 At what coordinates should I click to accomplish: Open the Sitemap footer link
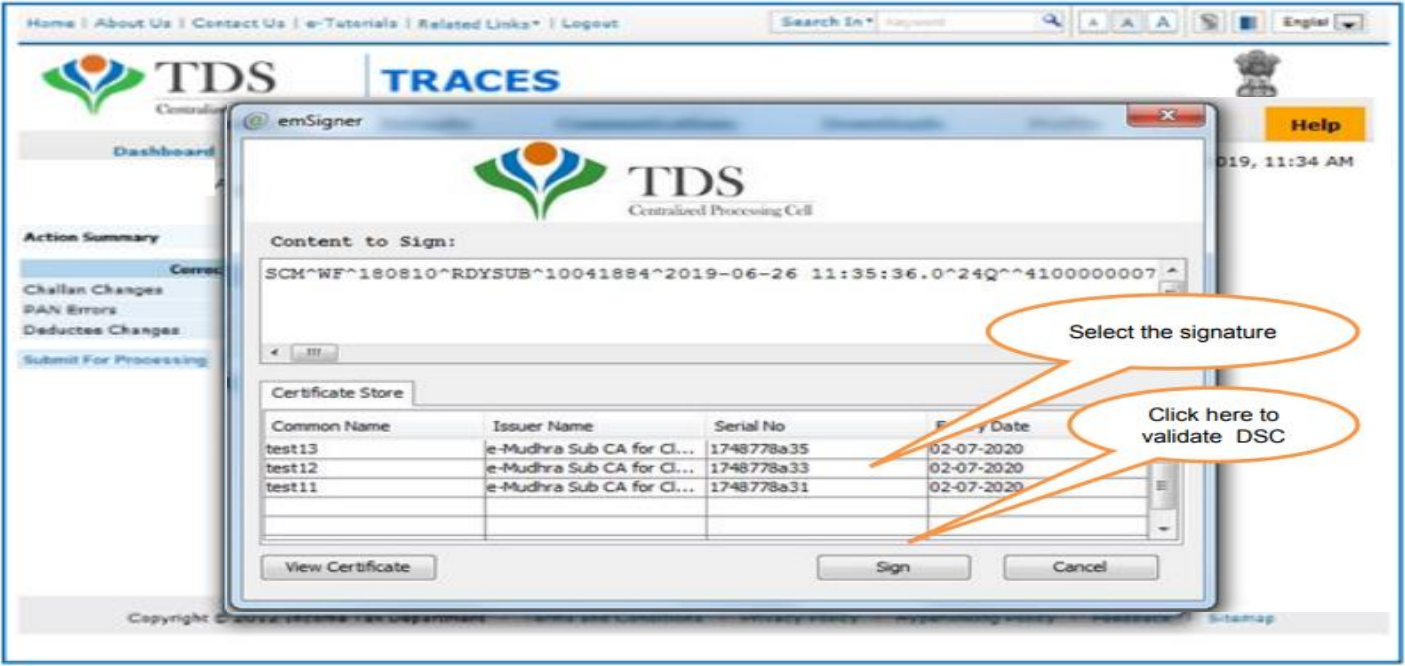1241,618
